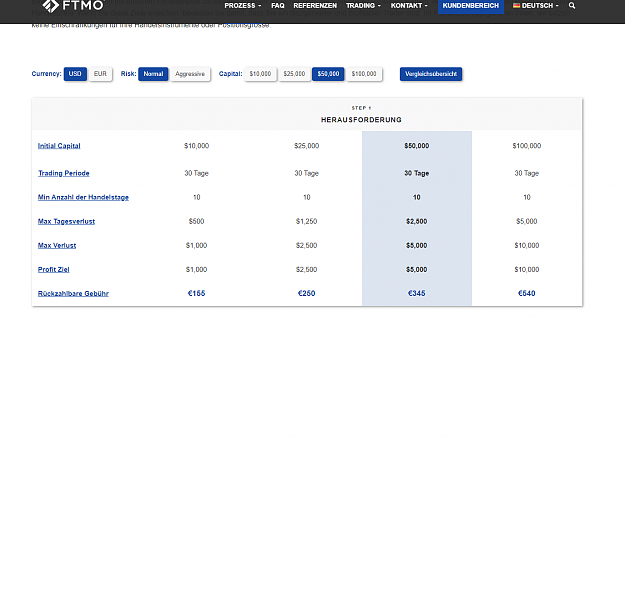Image resolution: width=625 pixels, height=606 pixels.
Task: Choose Normal risk level
Action: [x=153, y=74]
